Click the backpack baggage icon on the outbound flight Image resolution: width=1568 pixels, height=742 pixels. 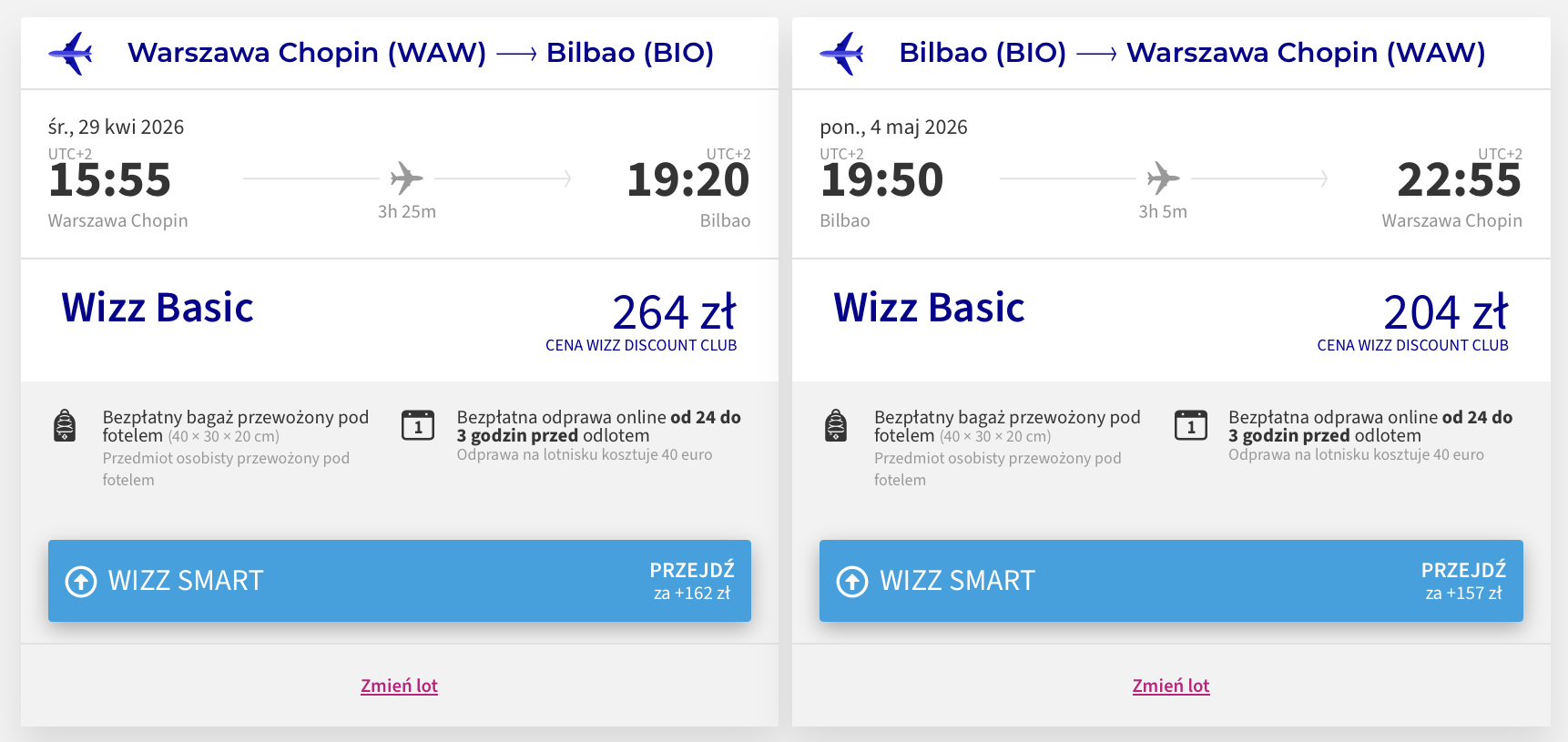(65, 425)
